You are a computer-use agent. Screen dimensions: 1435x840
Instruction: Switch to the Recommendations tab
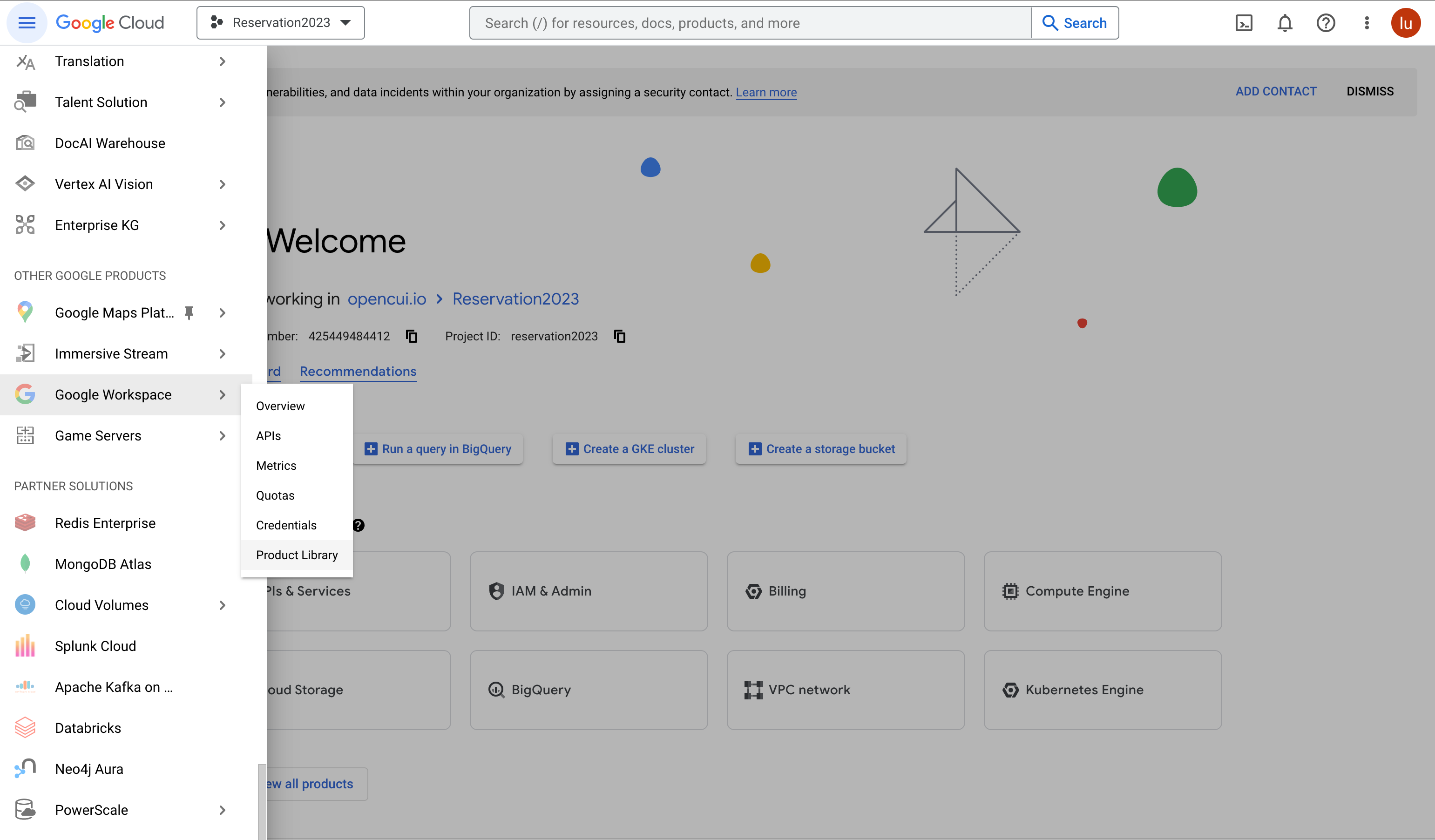click(x=358, y=371)
